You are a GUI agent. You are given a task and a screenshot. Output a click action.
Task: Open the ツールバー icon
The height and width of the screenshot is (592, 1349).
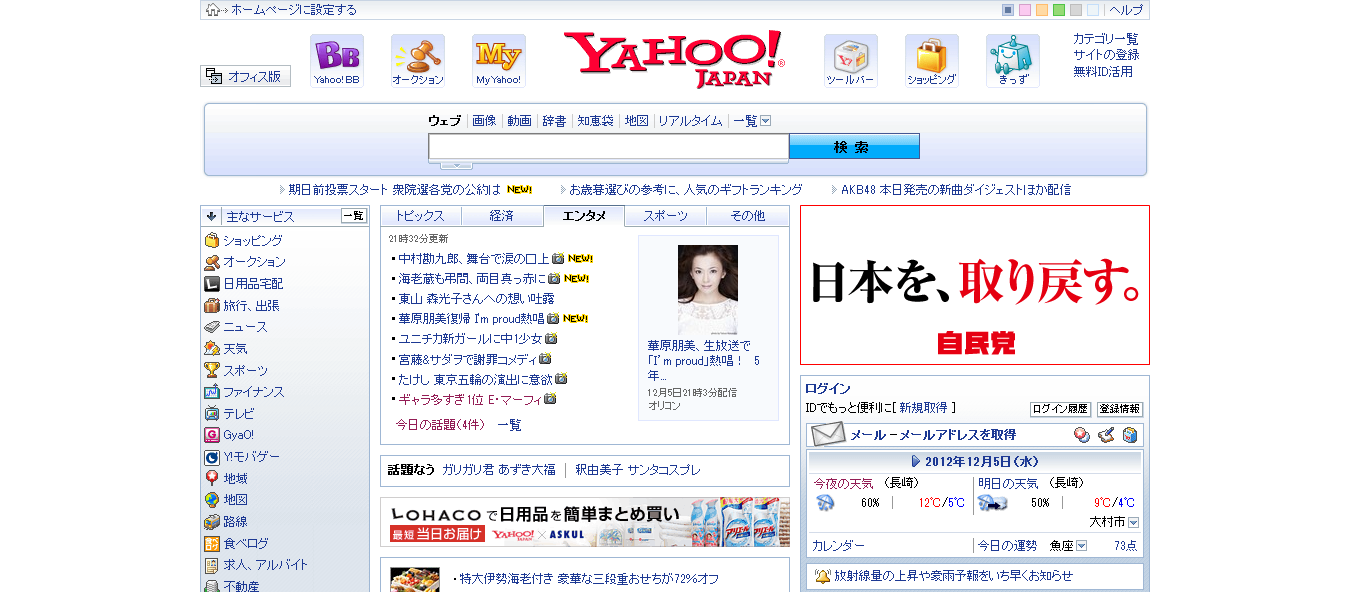coord(851,61)
